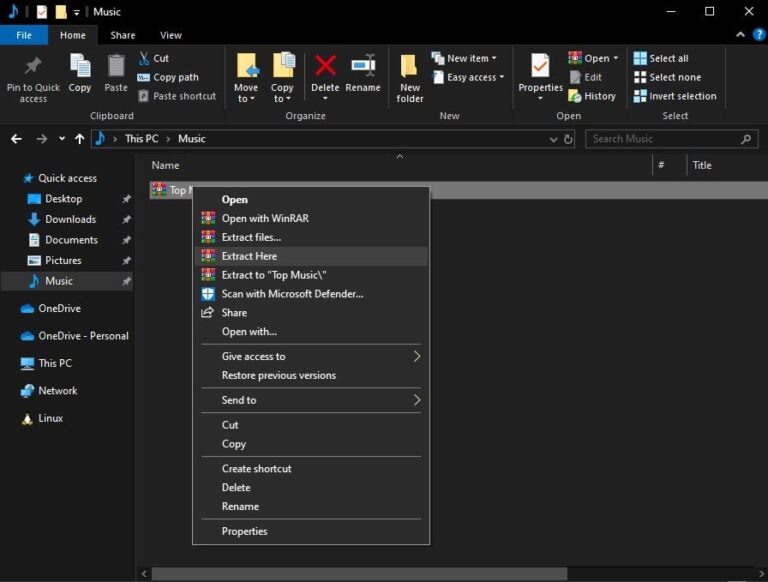Refresh the Music folder view
The width and height of the screenshot is (768, 582).
(x=568, y=139)
